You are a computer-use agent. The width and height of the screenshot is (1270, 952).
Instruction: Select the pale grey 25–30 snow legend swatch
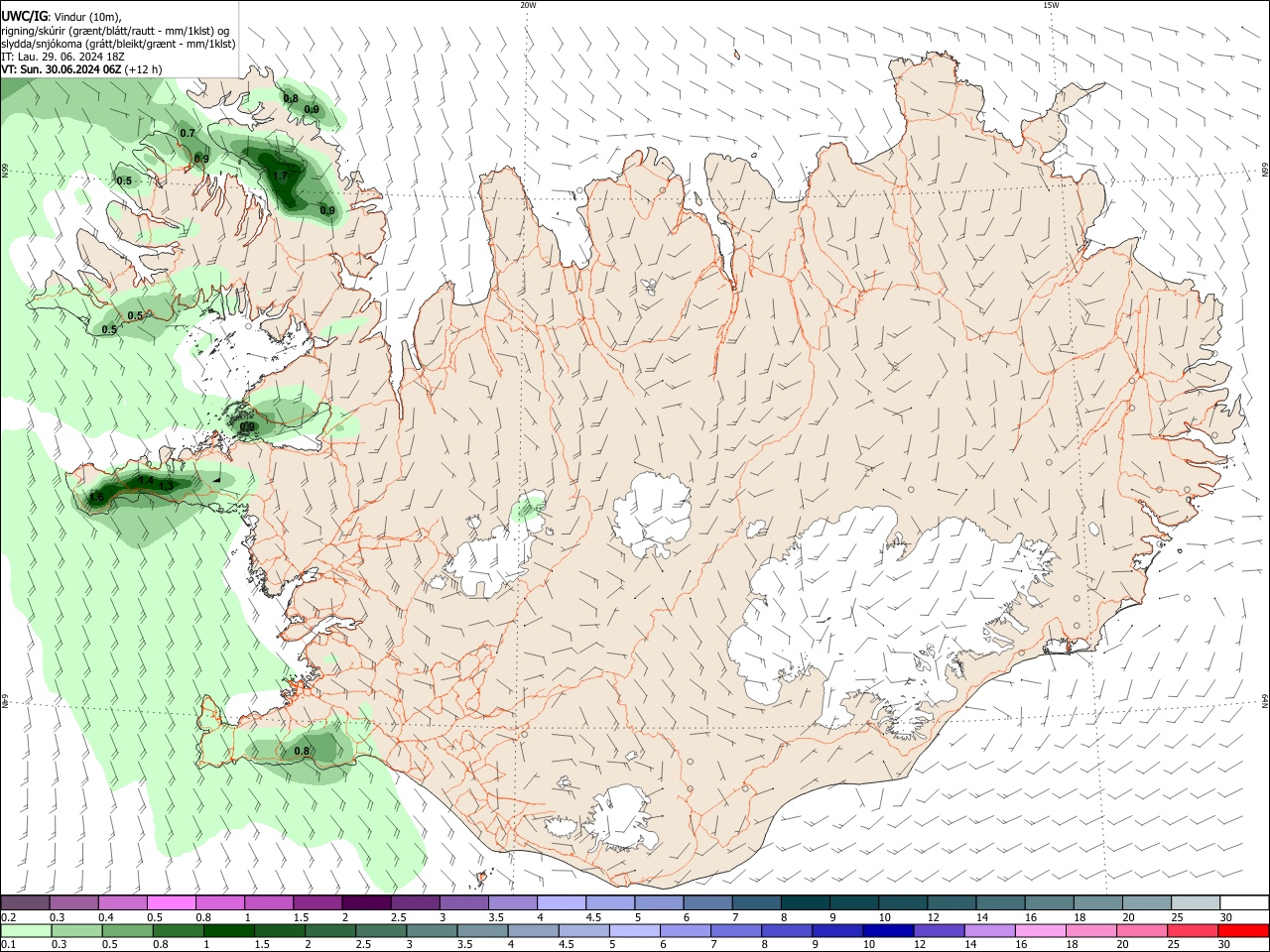[1195, 903]
